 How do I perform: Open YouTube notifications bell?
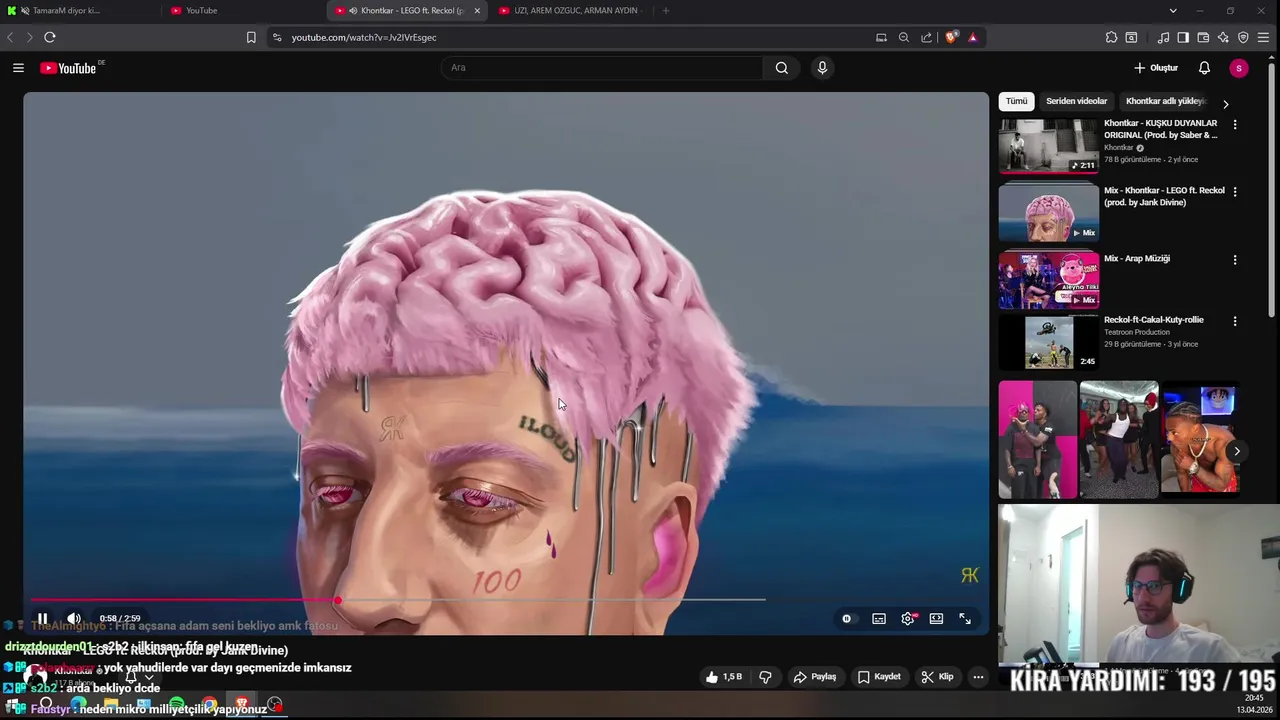[1204, 68]
